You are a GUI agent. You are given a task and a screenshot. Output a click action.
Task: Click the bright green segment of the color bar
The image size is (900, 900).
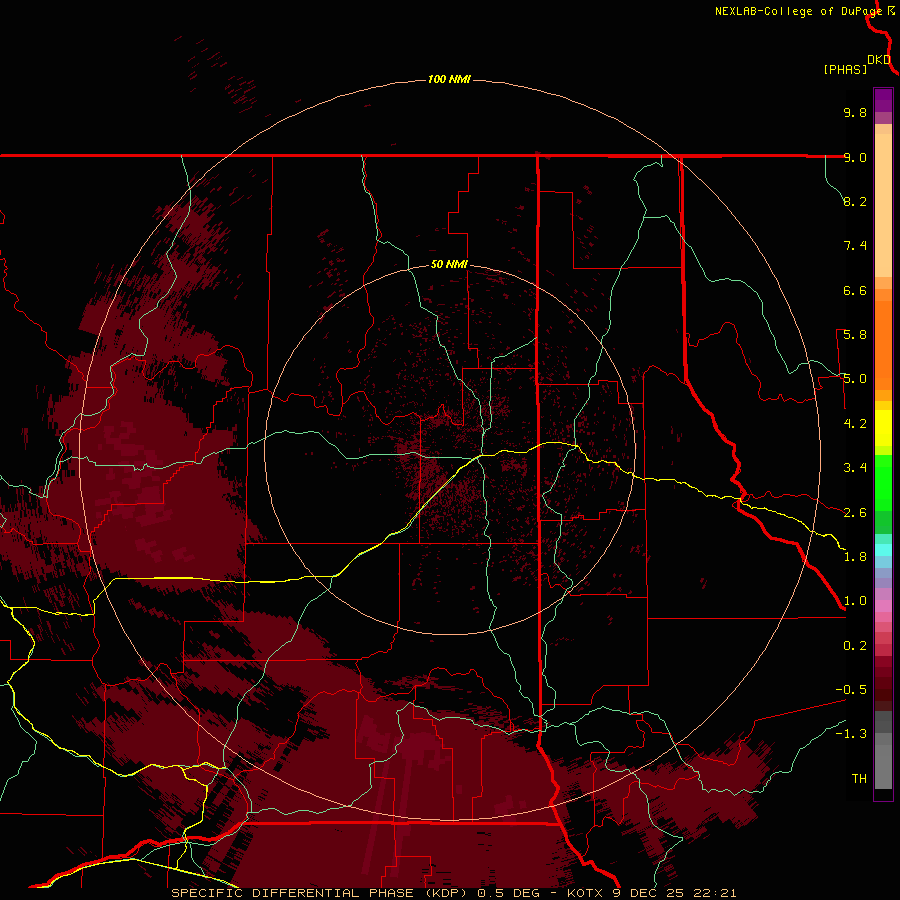[883, 482]
